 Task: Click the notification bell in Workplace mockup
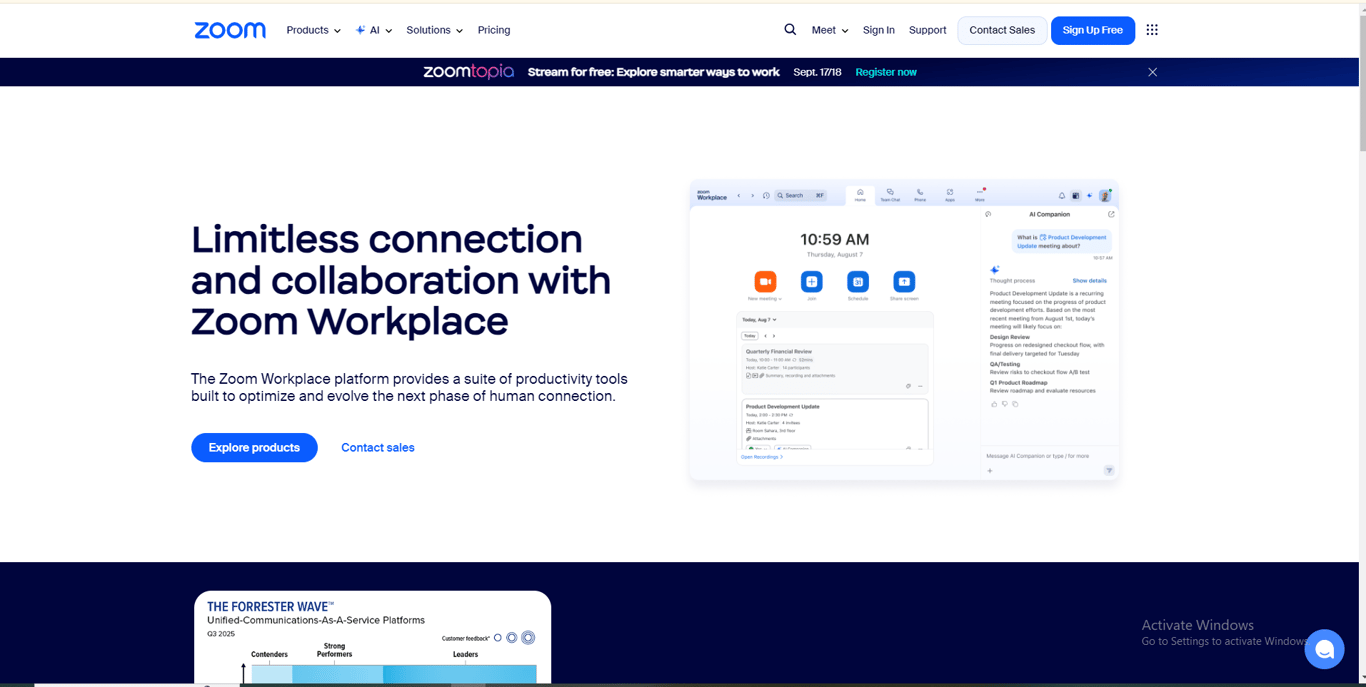[1062, 196]
